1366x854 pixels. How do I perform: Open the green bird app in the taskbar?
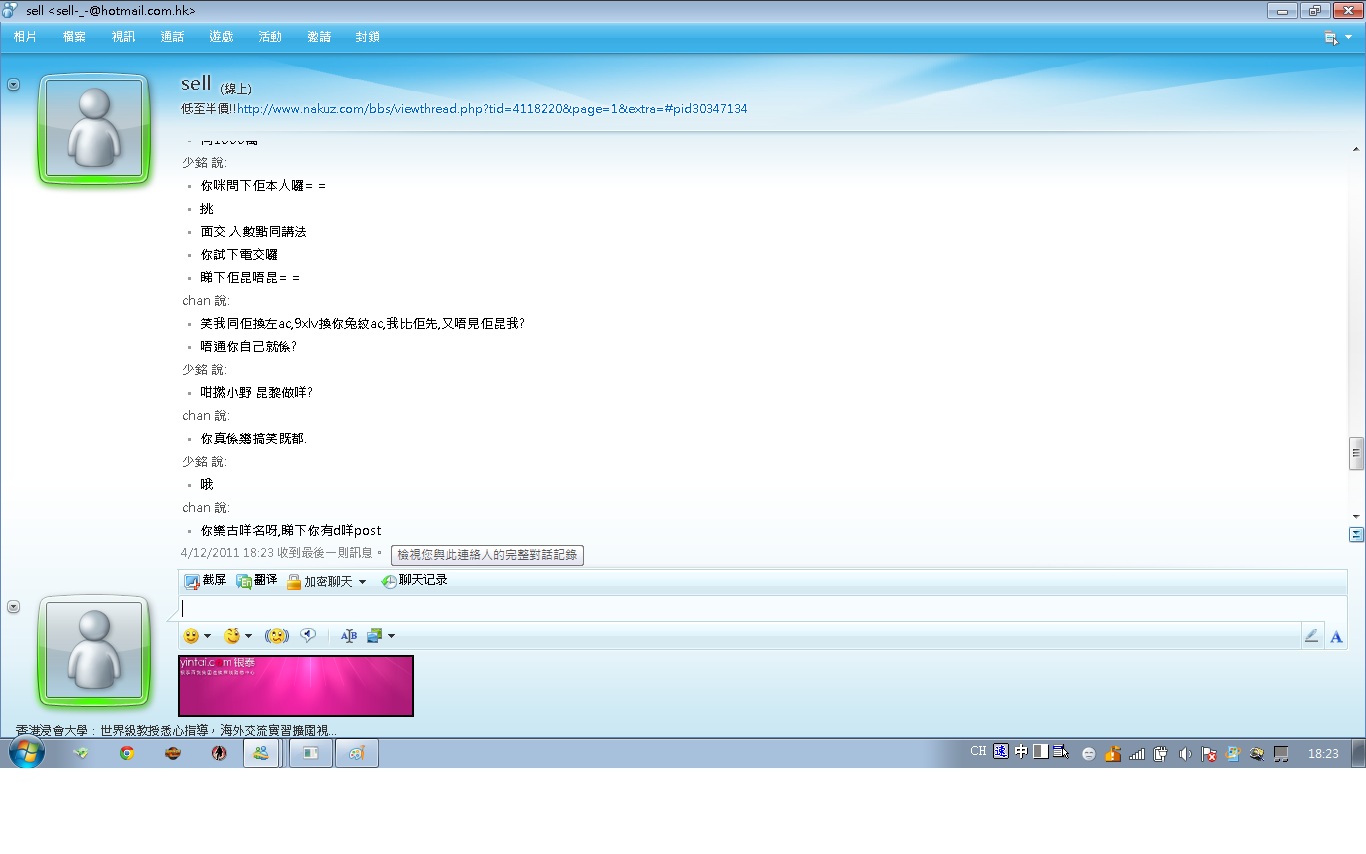[x=81, y=754]
